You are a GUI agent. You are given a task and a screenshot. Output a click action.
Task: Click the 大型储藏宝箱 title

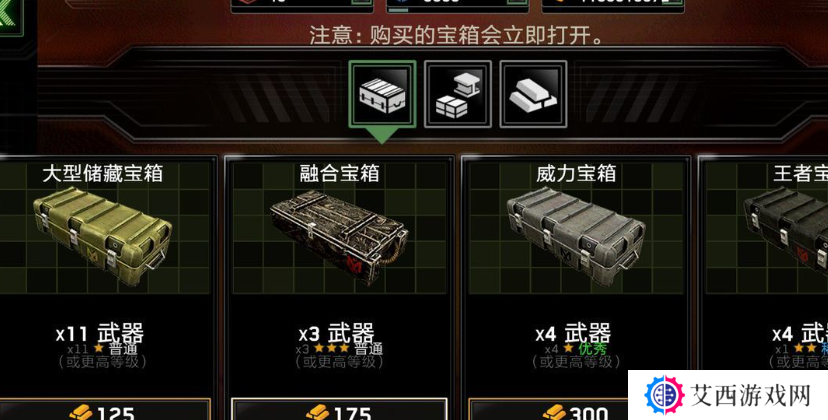(x=102, y=173)
